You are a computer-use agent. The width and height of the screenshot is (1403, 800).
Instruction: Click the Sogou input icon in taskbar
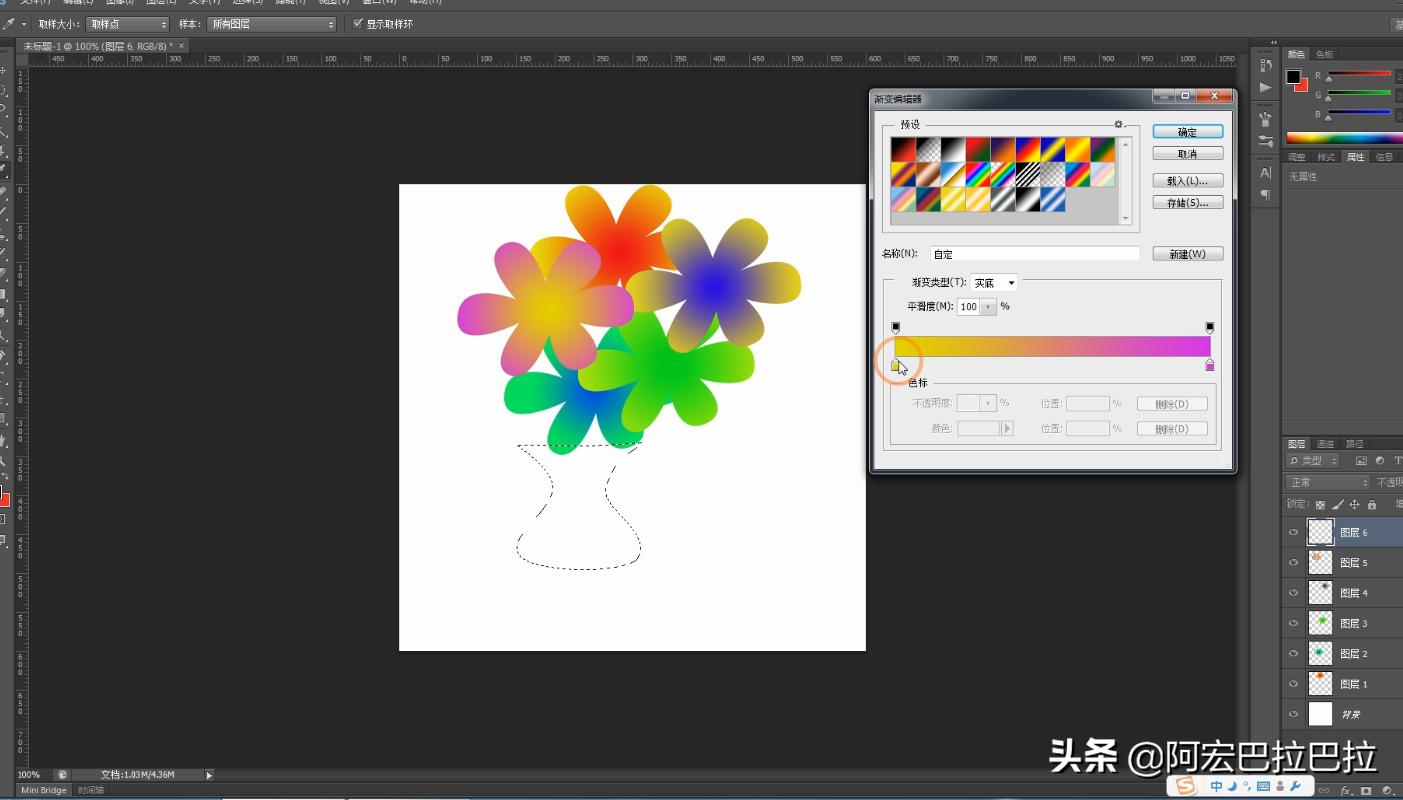point(1186,786)
